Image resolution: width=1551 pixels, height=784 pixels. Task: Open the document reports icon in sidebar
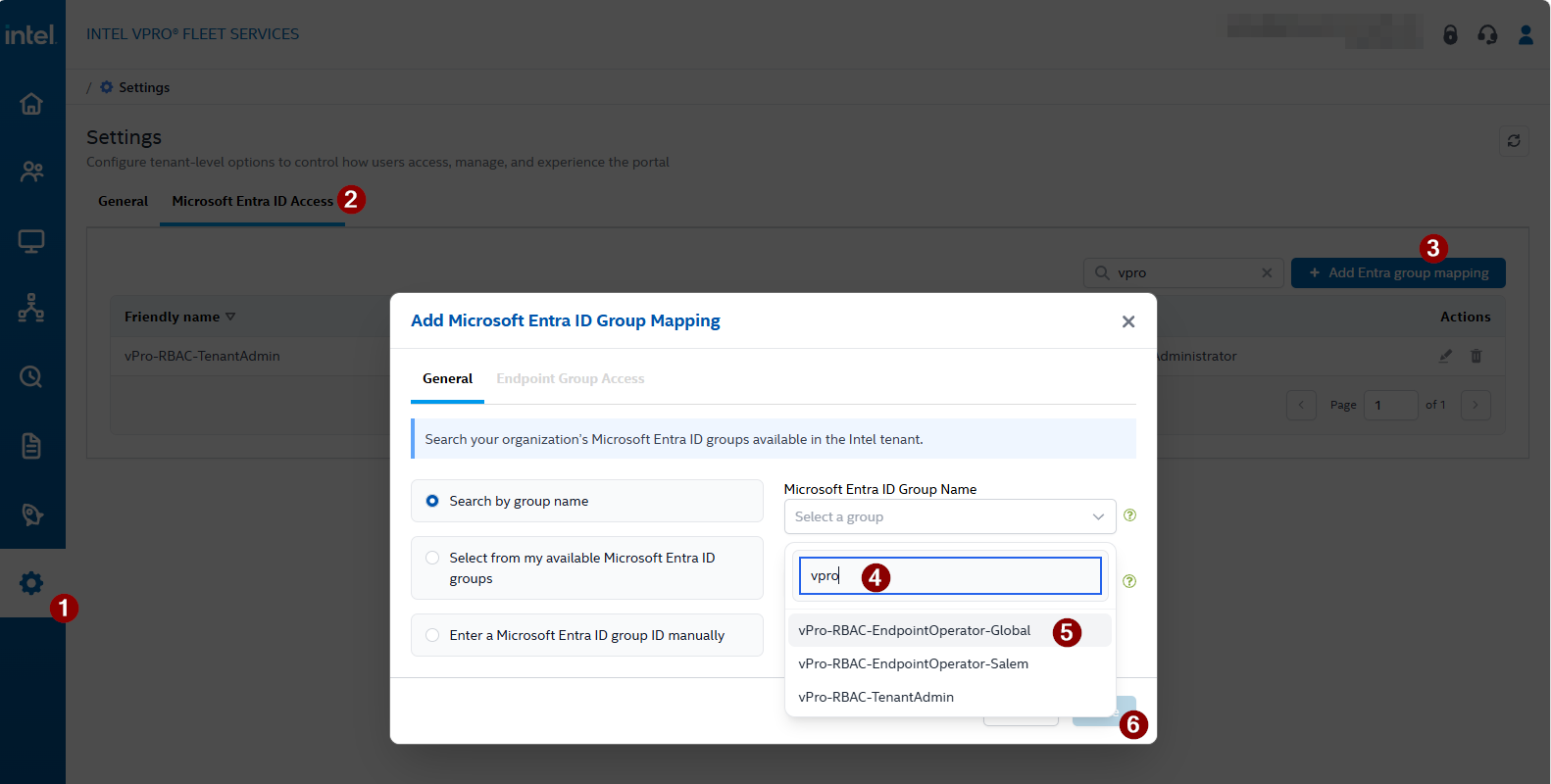31,446
